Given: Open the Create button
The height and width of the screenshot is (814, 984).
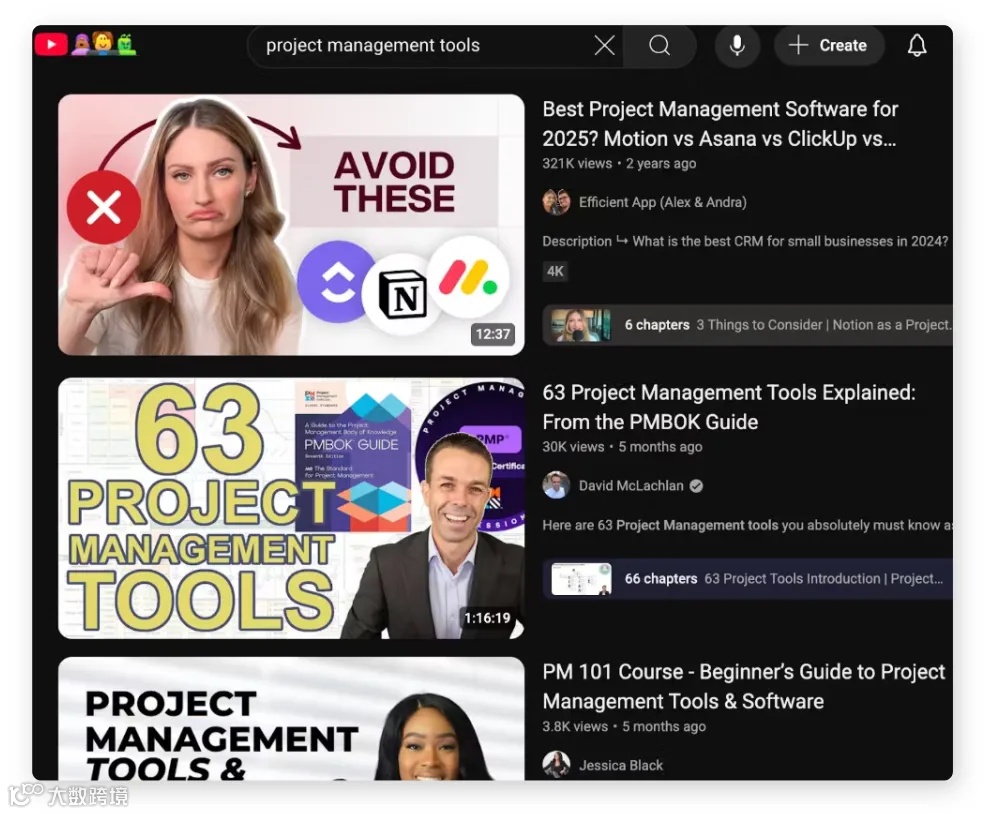Looking at the screenshot, I should click(829, 45).
